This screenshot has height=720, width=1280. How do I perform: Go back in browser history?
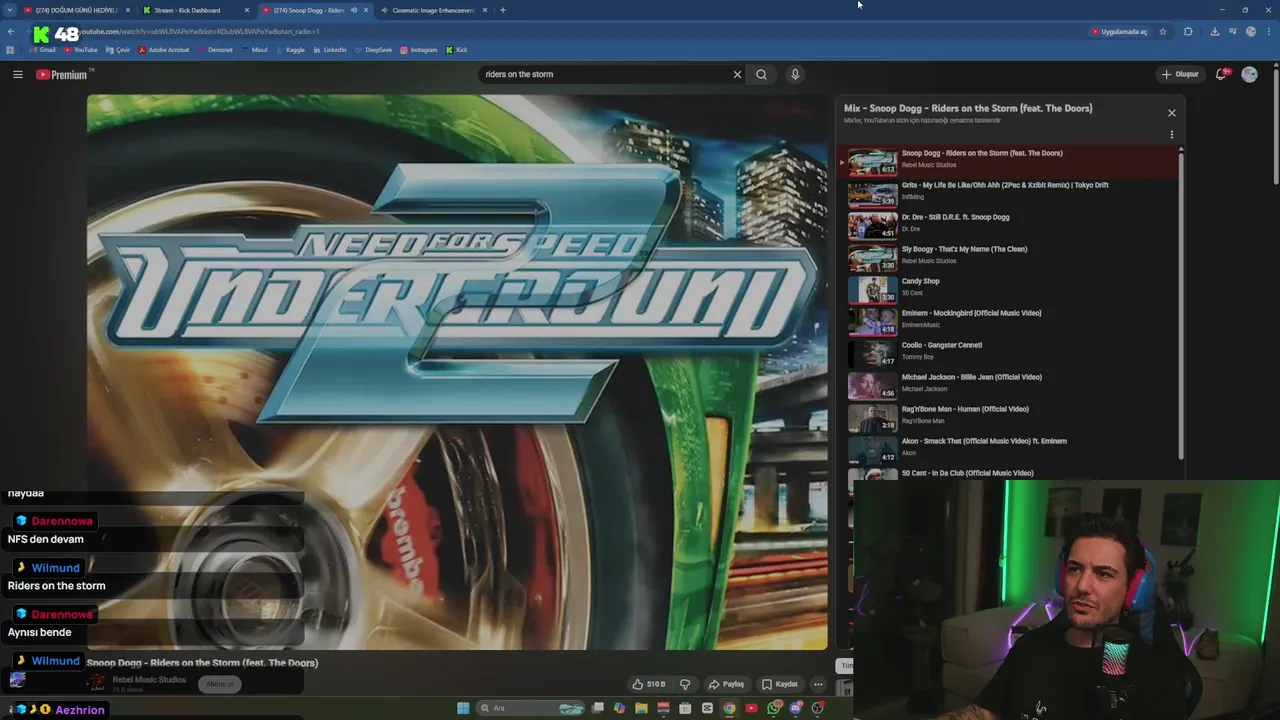[x=11, y=32]
